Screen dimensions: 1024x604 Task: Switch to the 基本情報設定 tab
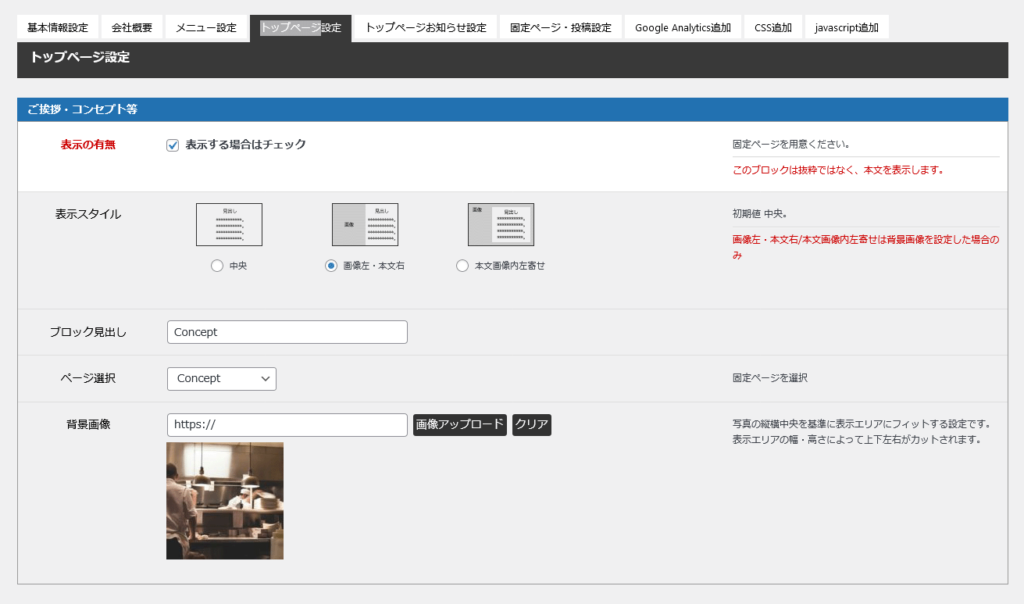(x=57, y=28)
